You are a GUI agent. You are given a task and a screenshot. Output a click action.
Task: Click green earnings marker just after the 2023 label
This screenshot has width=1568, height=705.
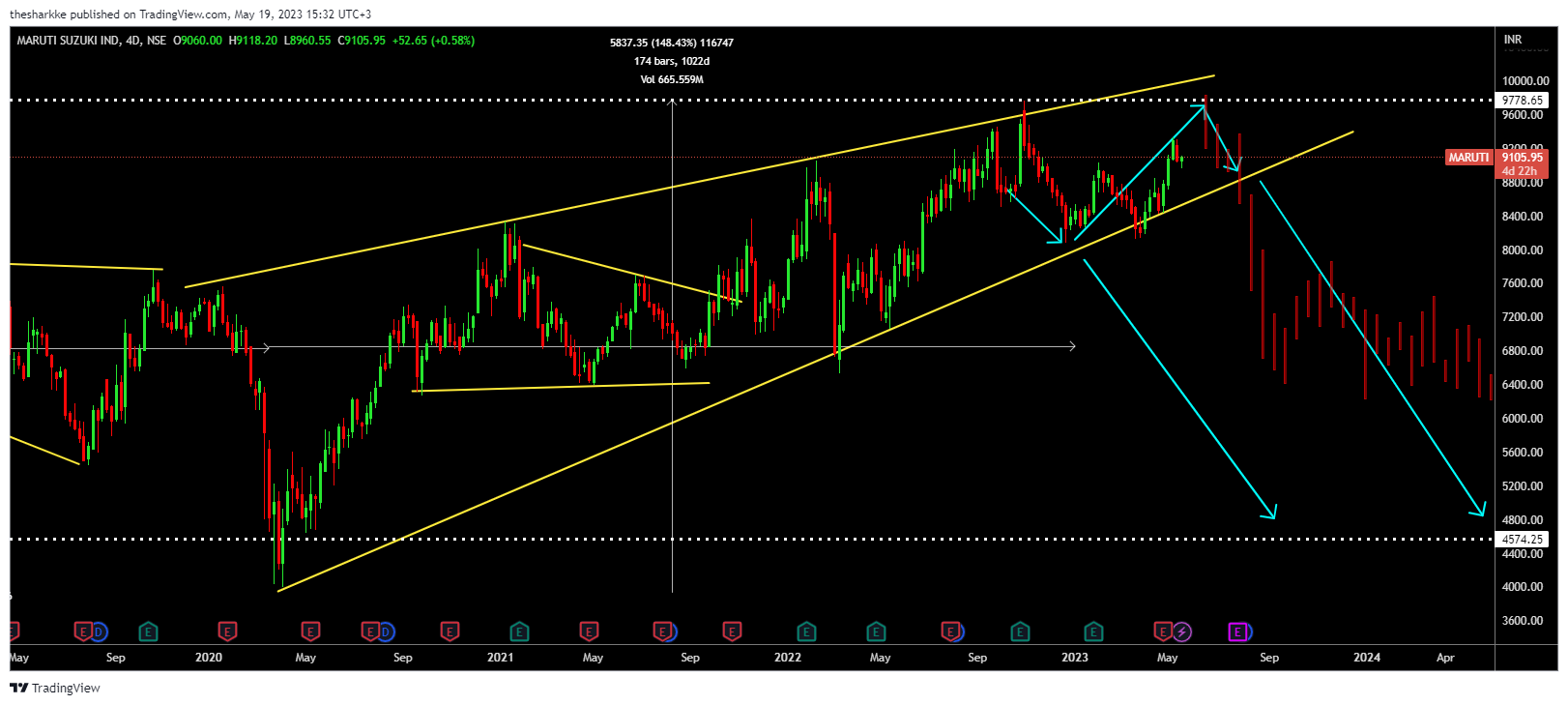tap(1093, 632)
